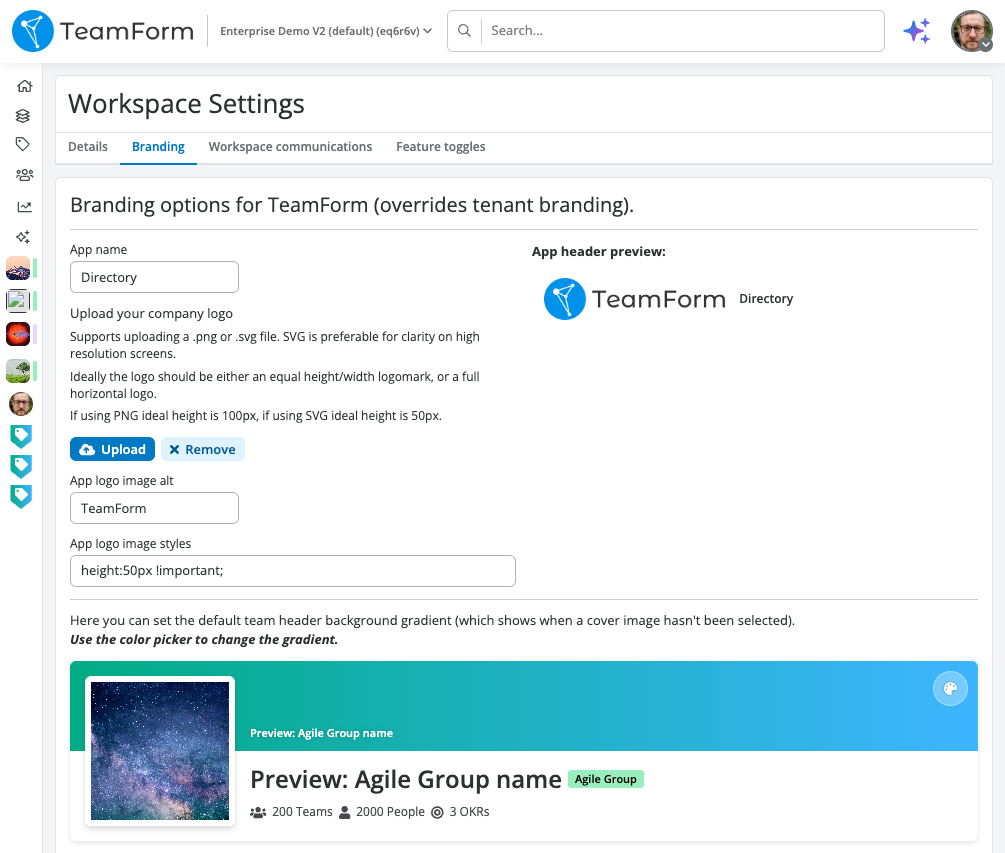Click the 200 Teams stat

coord(292,812)
